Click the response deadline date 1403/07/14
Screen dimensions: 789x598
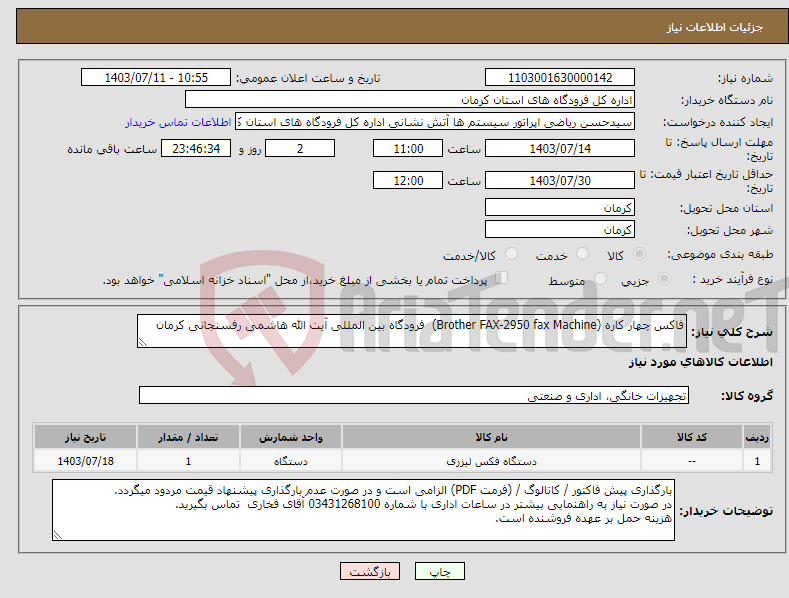tap(560, 148)
